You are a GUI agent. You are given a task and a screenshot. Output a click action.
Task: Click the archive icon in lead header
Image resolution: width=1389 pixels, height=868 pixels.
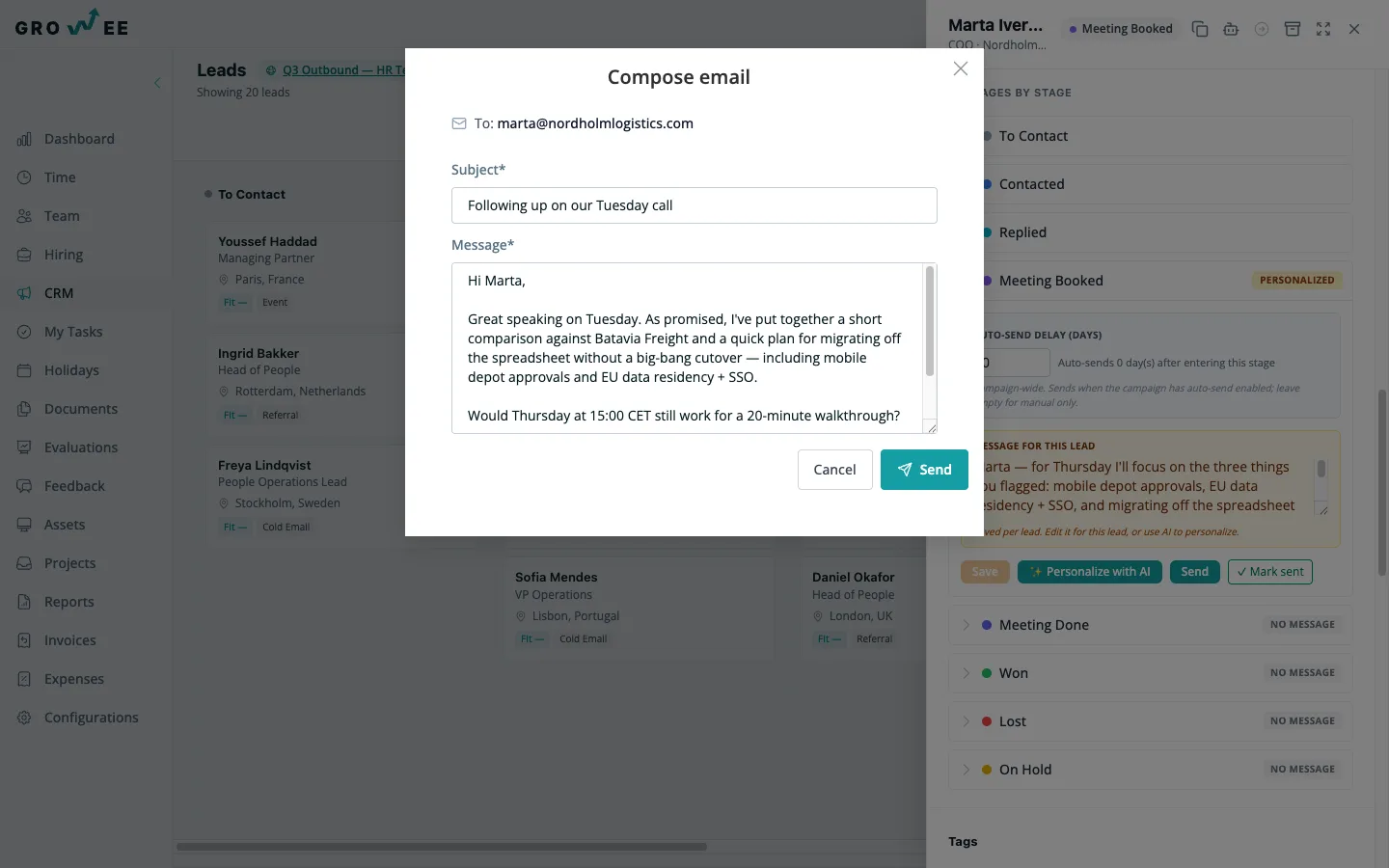pyautogui.click(x=1293, y=29)
